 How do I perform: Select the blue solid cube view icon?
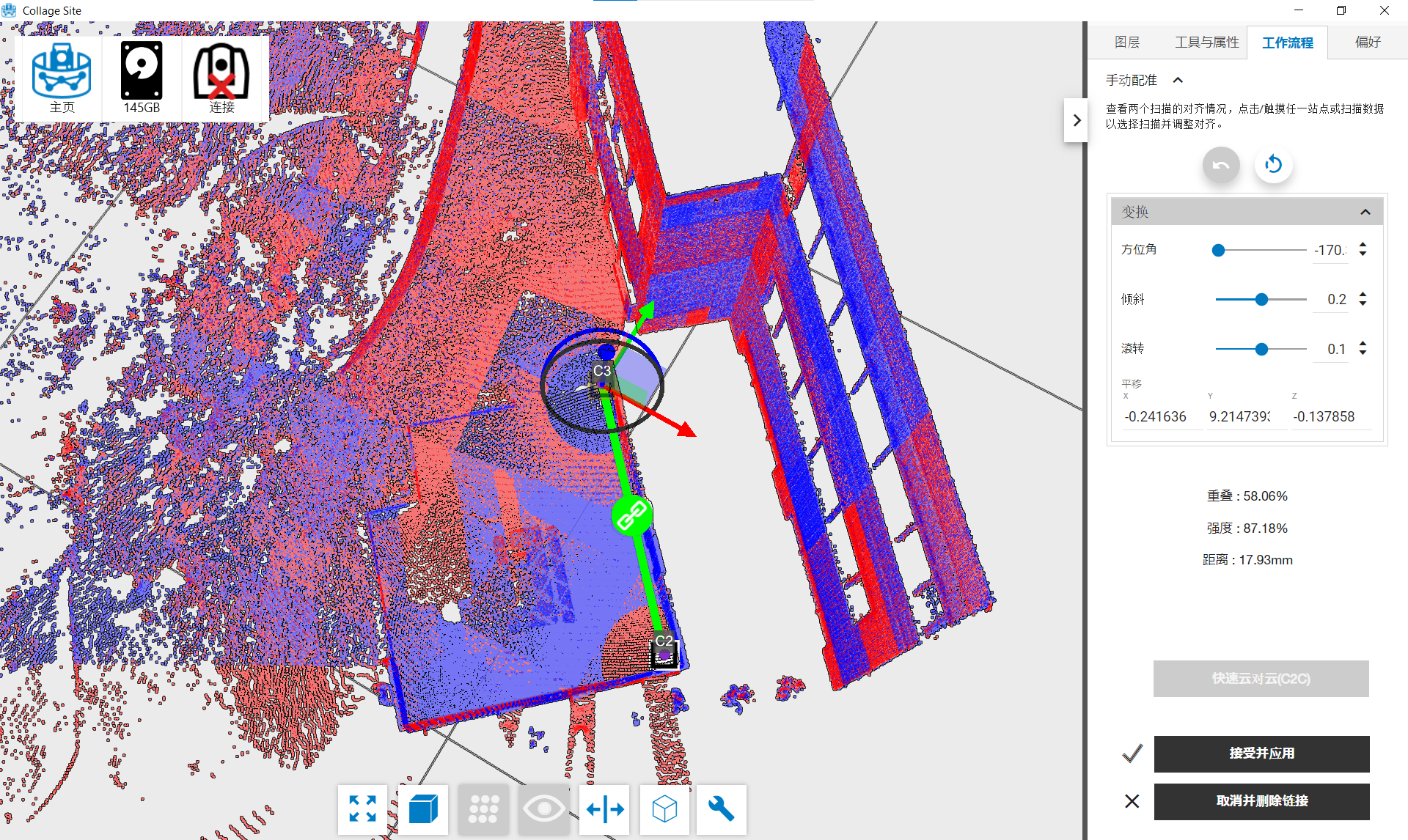(423, 809)
